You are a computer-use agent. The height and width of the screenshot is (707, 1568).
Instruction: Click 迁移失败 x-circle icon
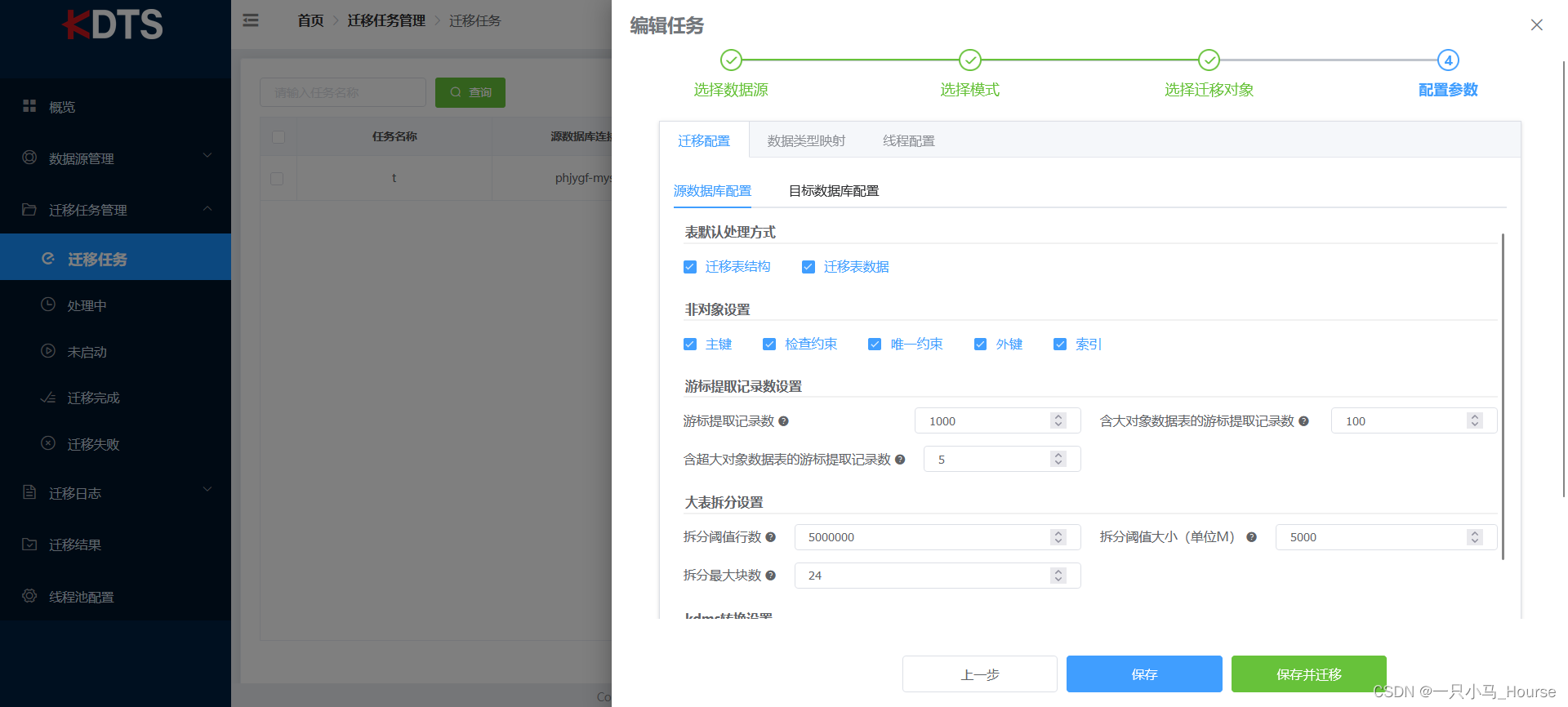48,443
